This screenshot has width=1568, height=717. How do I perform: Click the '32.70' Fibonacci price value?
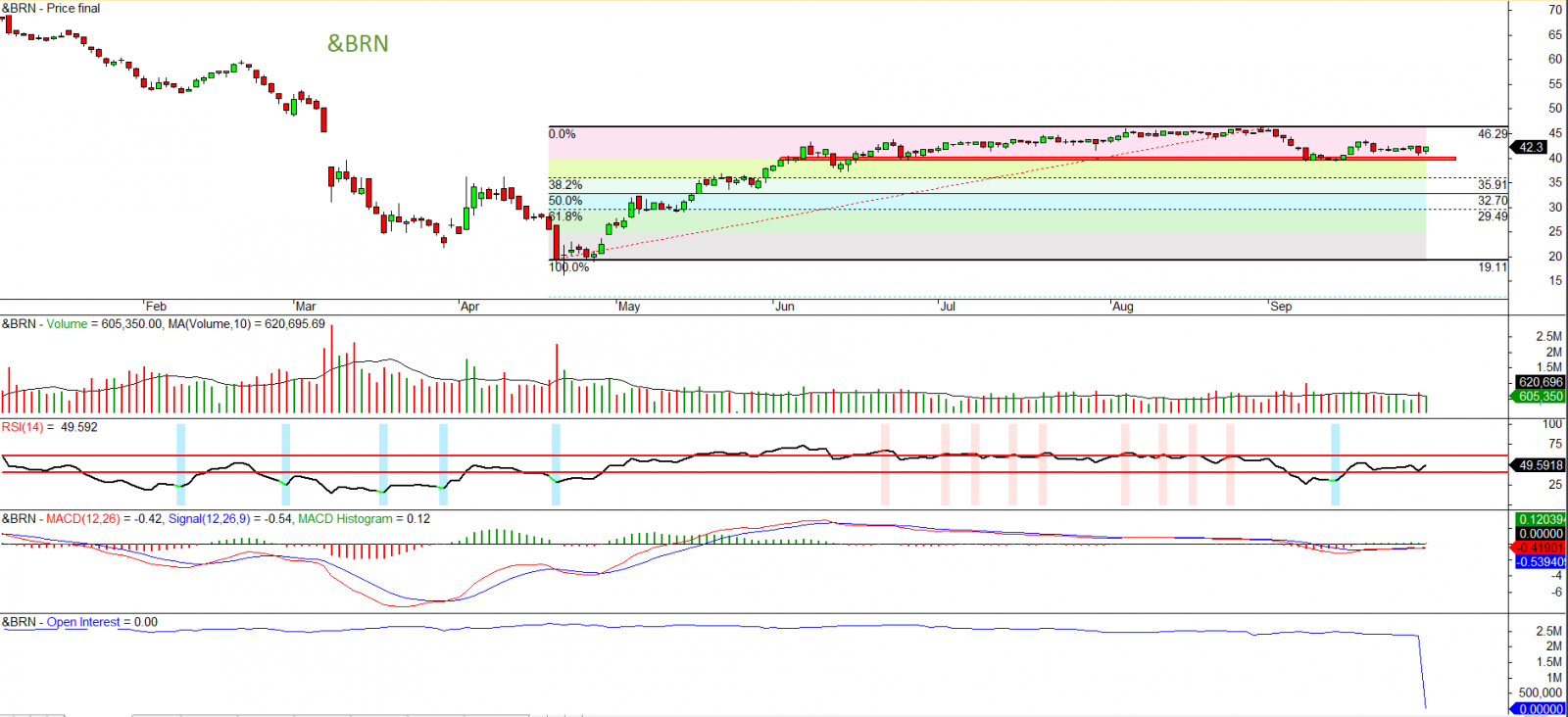tap(1493, 201)
